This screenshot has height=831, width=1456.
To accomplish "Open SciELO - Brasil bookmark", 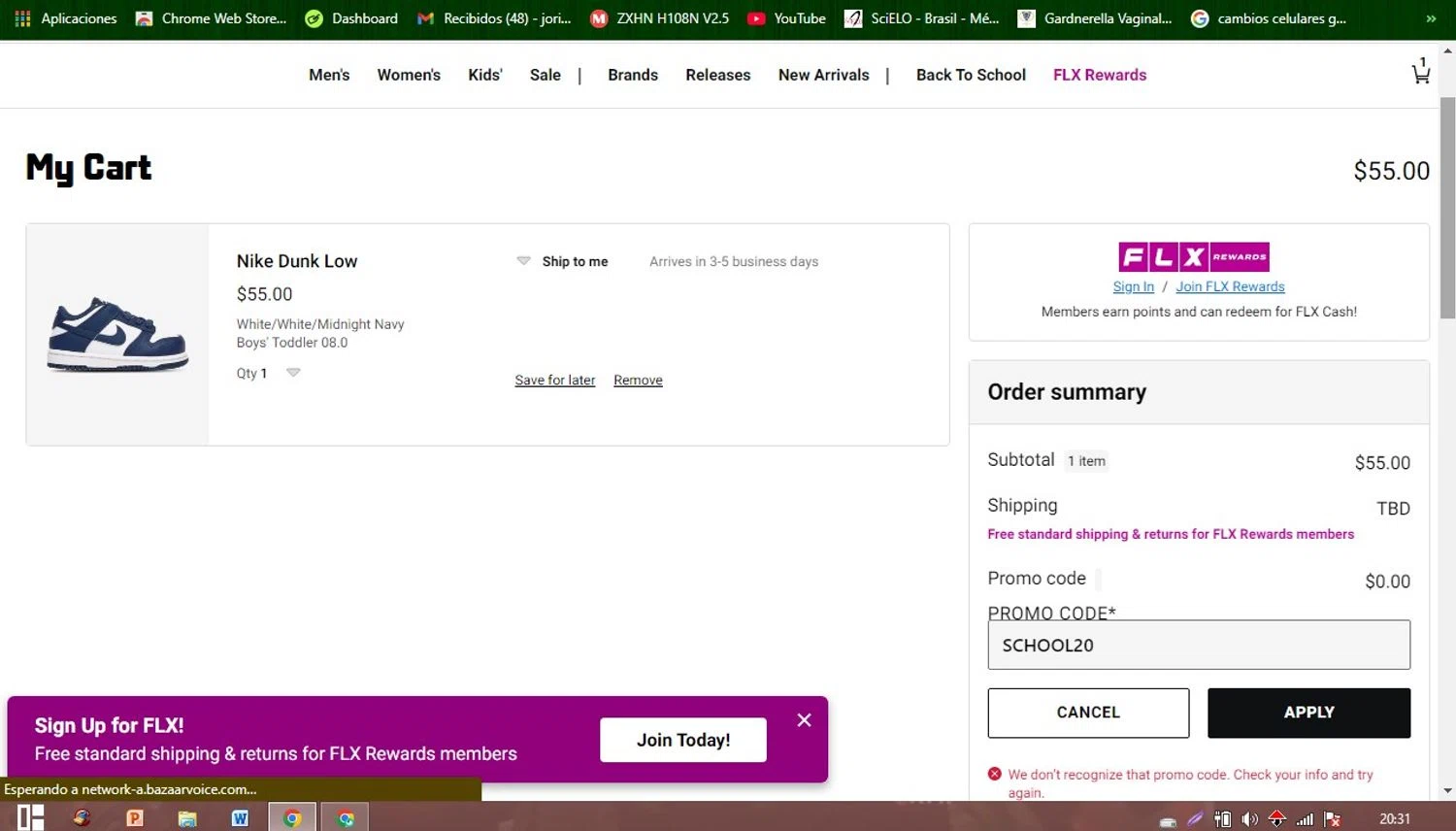I will pyautogui.click(x=922, y=18).
